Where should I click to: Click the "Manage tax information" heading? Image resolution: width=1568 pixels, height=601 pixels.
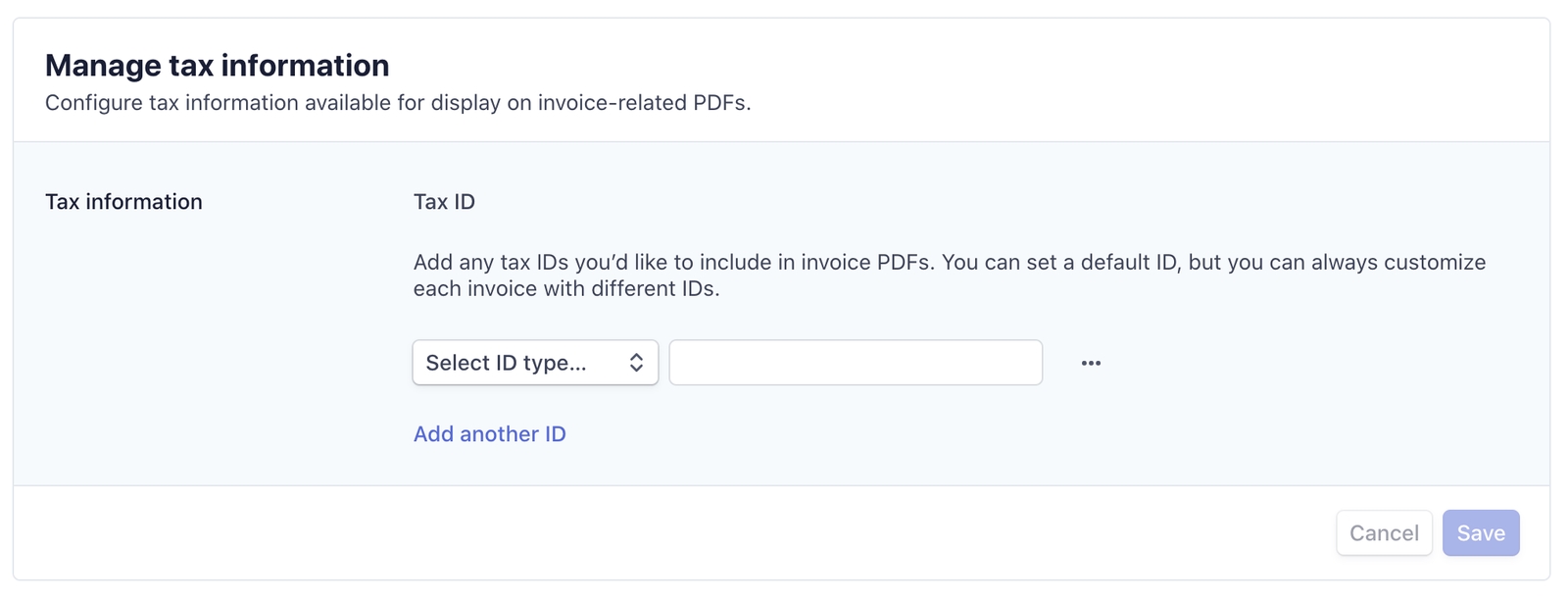point(217,66)
